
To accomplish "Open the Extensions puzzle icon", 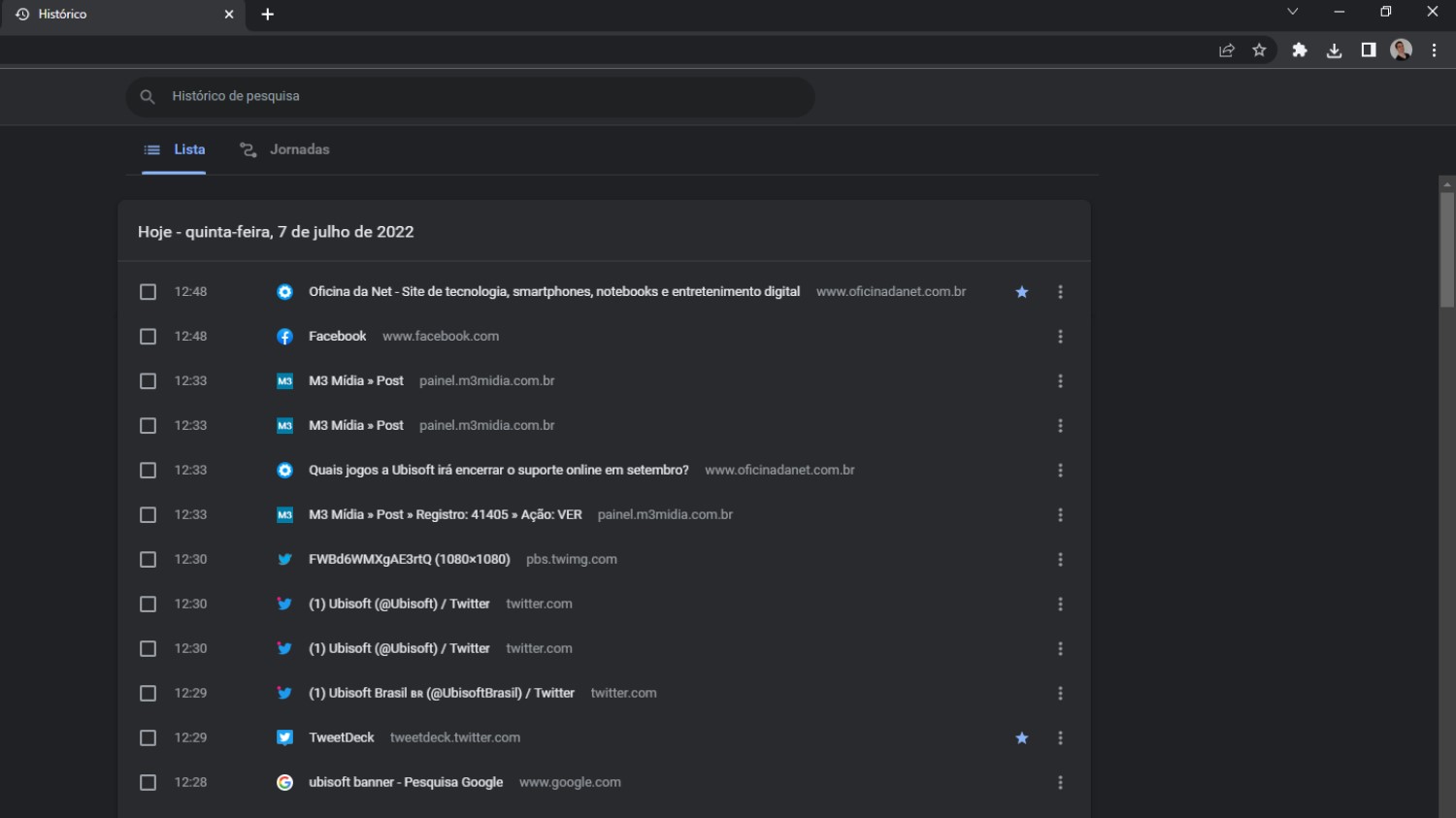I will (1300, 50).
